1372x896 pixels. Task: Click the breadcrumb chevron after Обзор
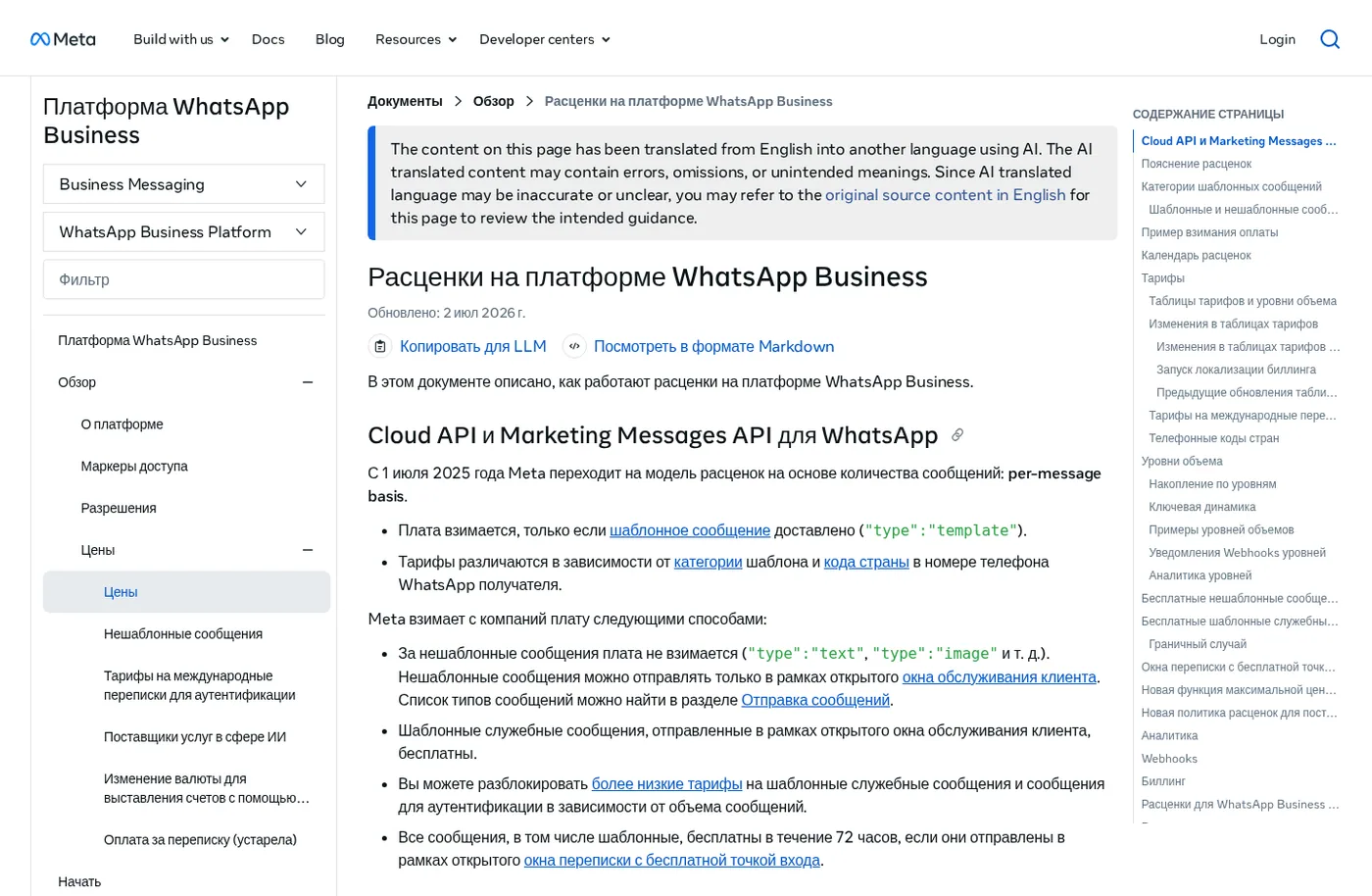point(529,101)
